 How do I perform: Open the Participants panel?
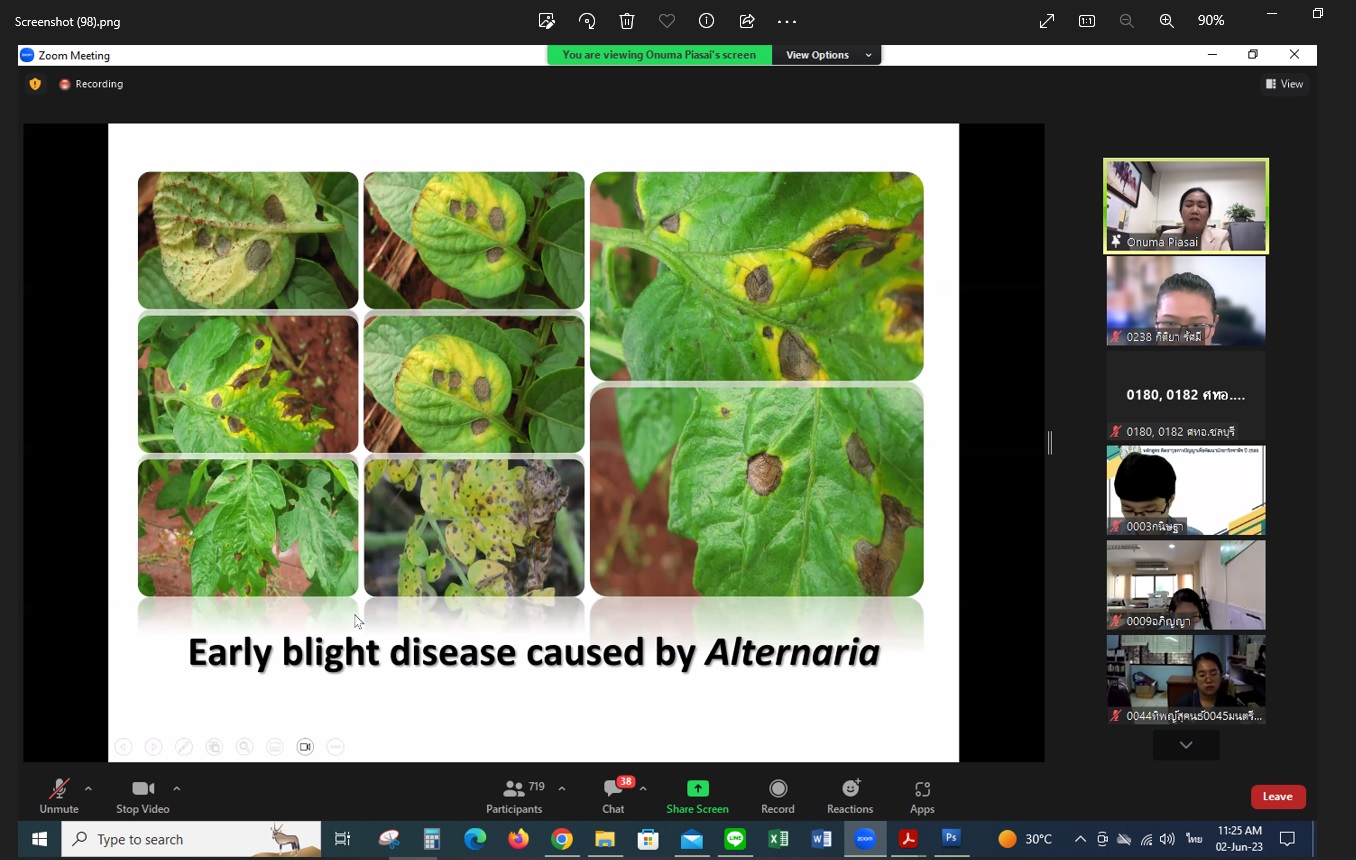tap(514, 796)
